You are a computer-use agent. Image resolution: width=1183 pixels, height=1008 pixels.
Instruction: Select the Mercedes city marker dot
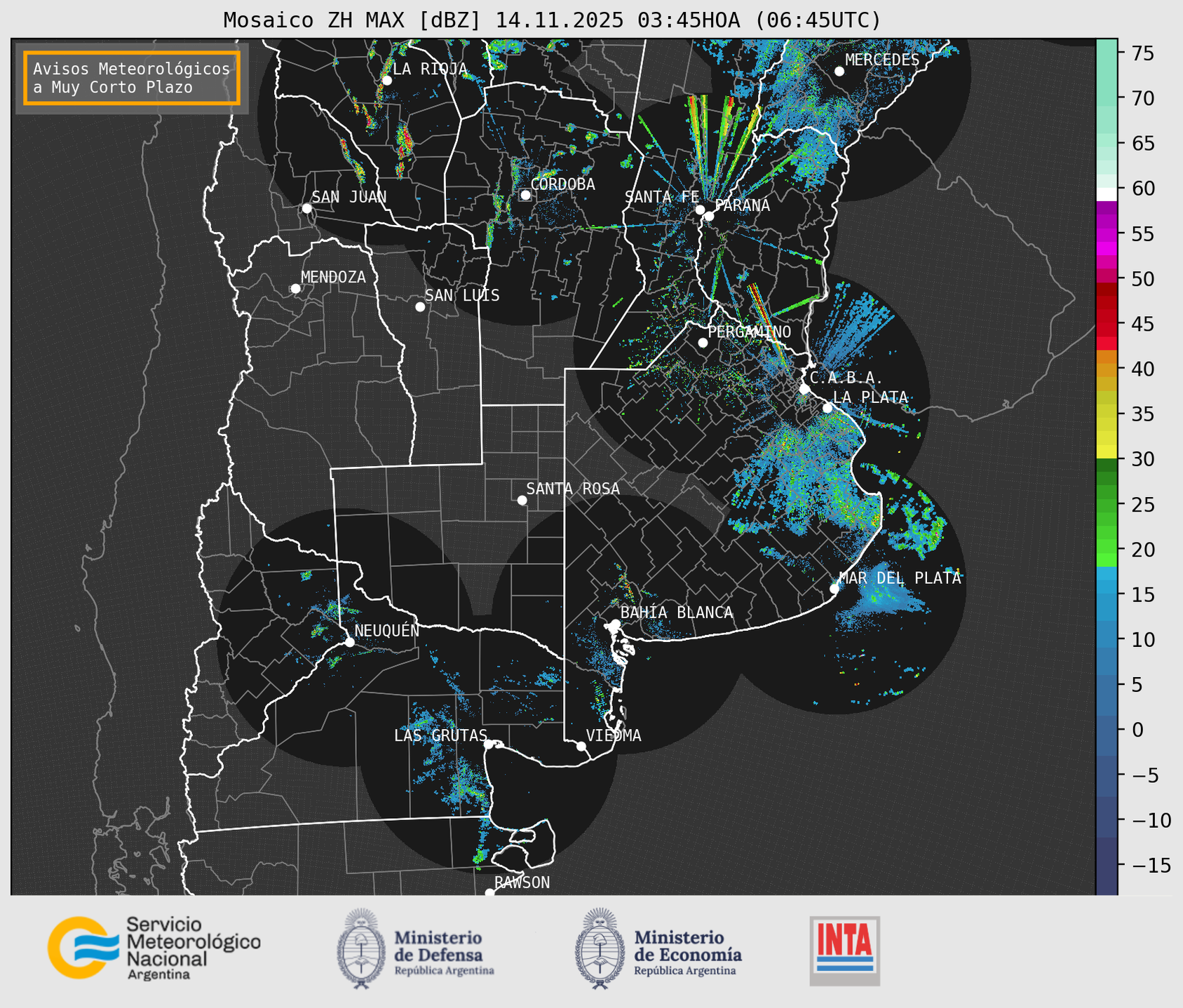839,71
